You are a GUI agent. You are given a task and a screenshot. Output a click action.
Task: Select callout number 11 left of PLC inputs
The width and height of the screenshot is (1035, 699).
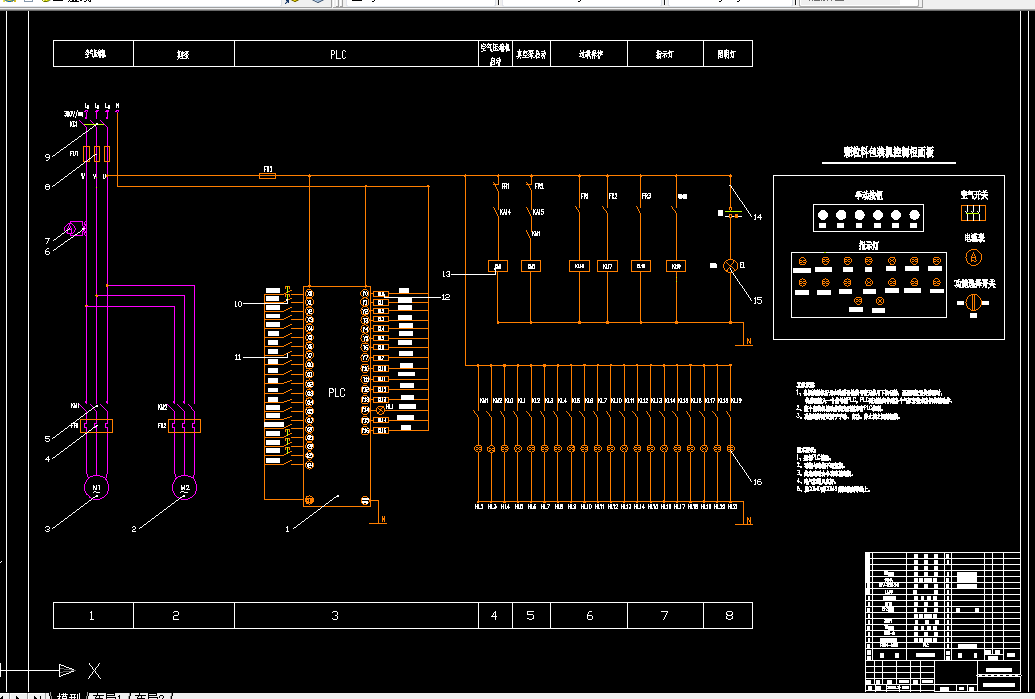pos(238,357)
